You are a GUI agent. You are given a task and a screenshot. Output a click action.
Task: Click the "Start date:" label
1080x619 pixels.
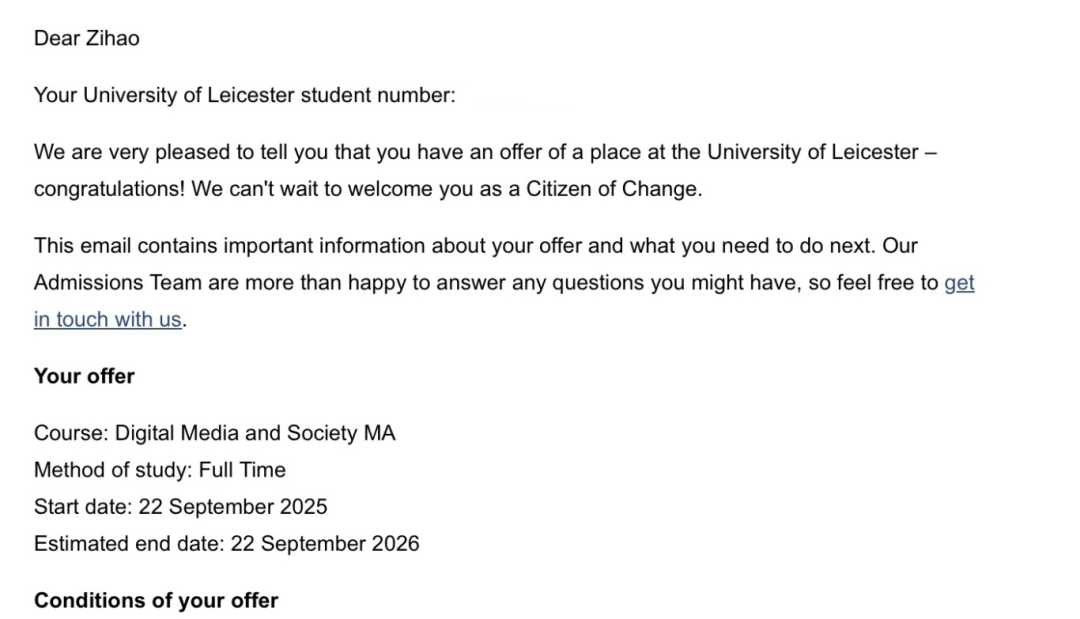tap(83, 507)
